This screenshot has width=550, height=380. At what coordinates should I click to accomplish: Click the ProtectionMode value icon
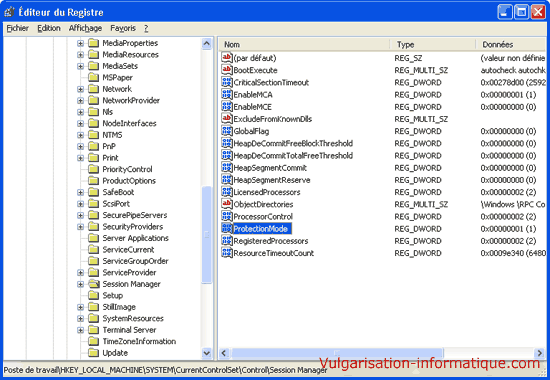pyautogui.click(x=227, y=228)
